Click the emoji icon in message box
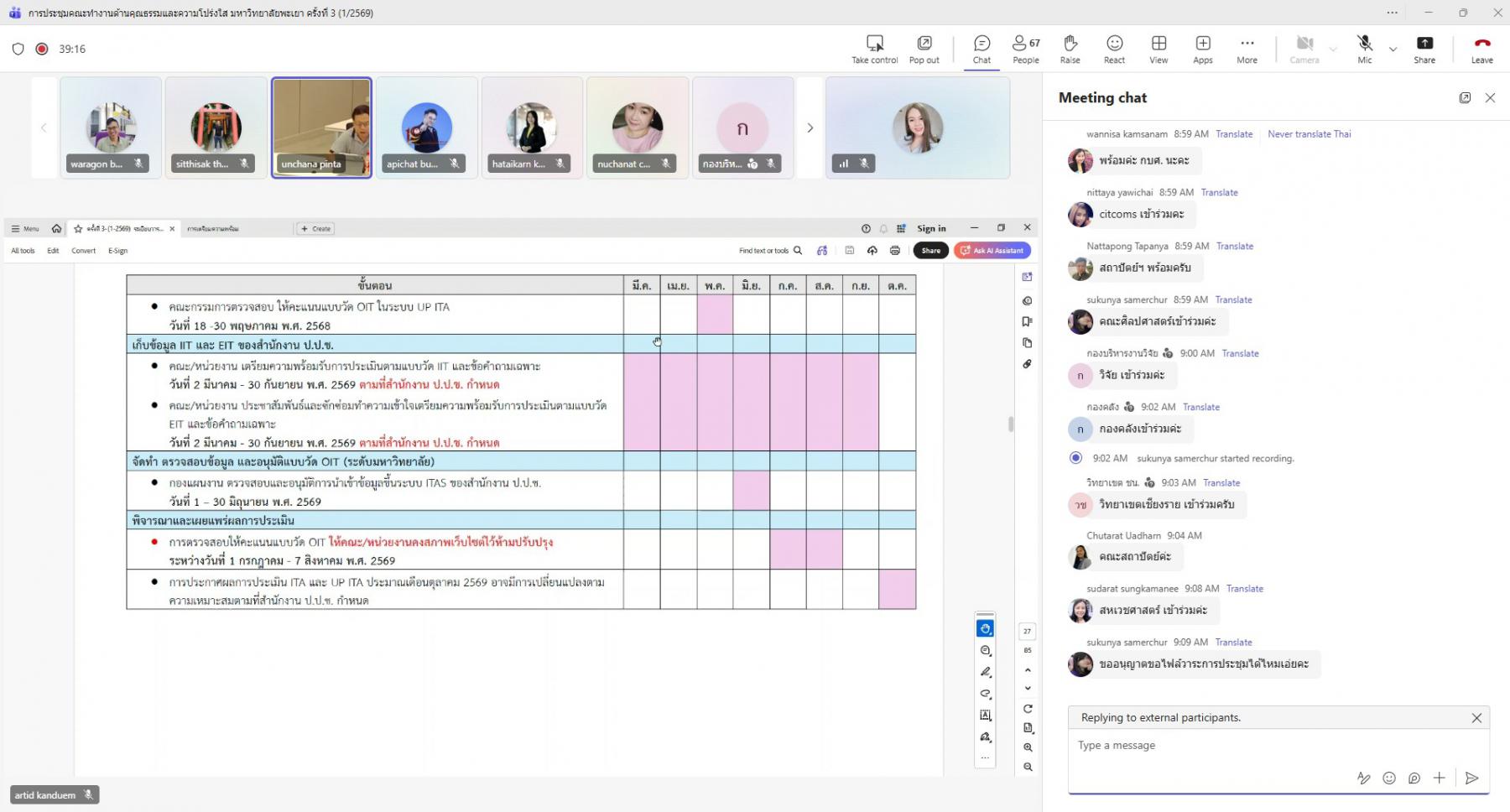 coord(1389,778)
